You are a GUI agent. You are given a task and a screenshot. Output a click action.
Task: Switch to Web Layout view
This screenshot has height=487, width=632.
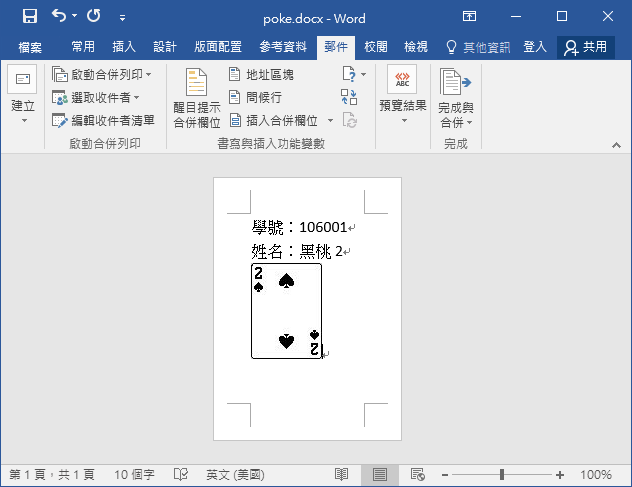click(x=418, y=475)
